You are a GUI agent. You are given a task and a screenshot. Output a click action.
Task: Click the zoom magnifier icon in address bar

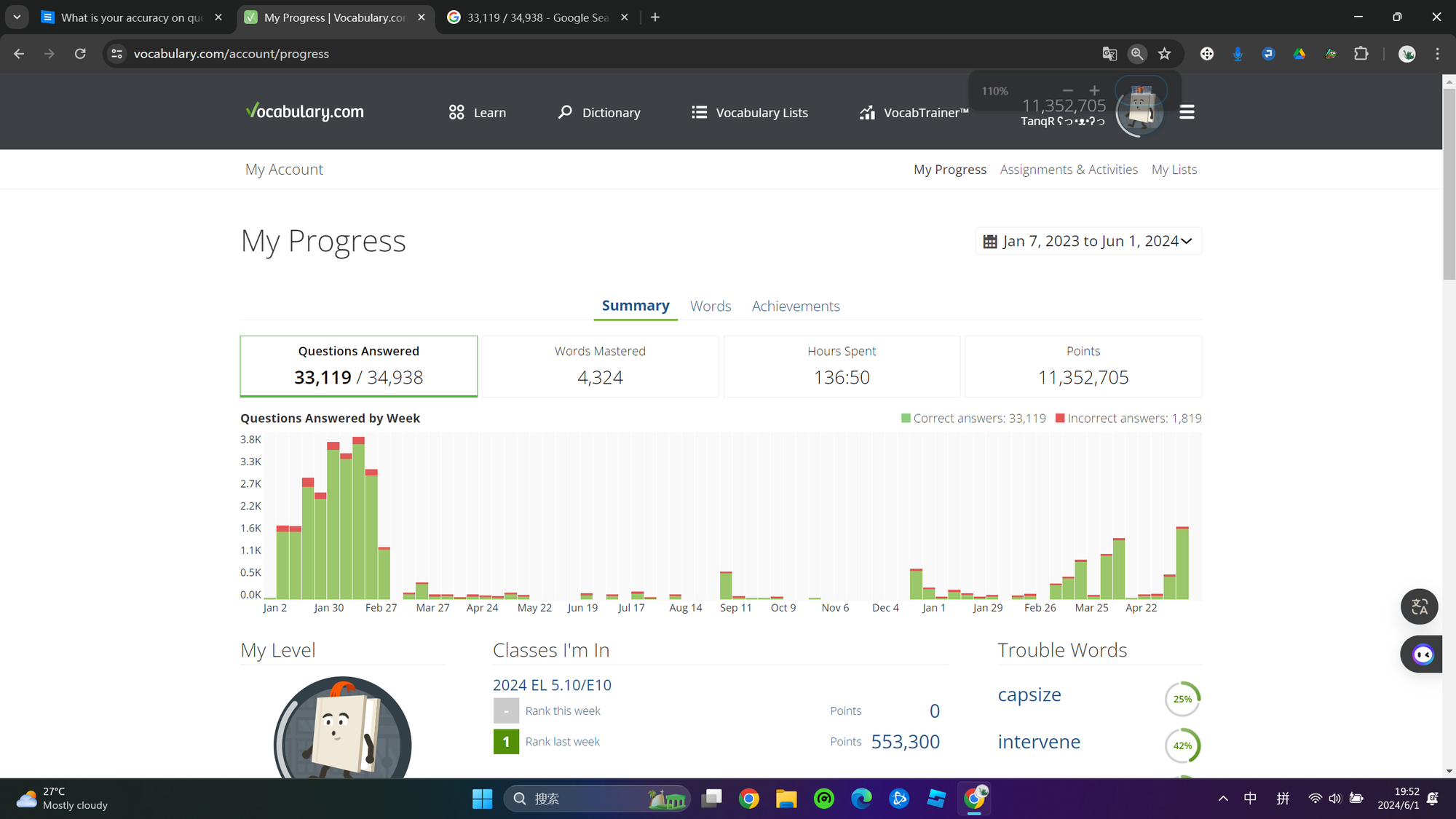point(1137,54)
